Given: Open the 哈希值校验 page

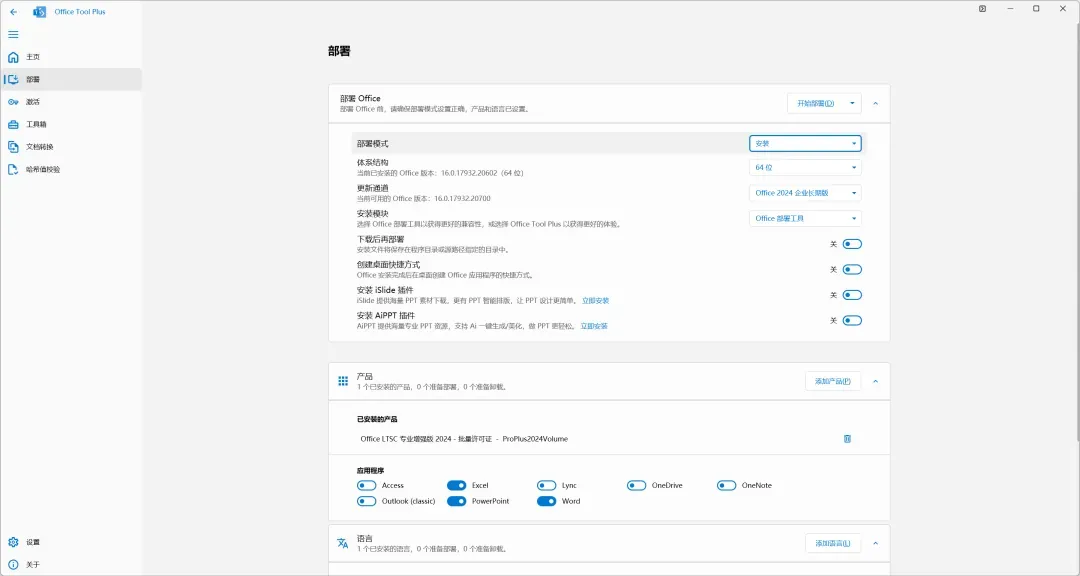Looking at the screenshot, I should (71, 169).
